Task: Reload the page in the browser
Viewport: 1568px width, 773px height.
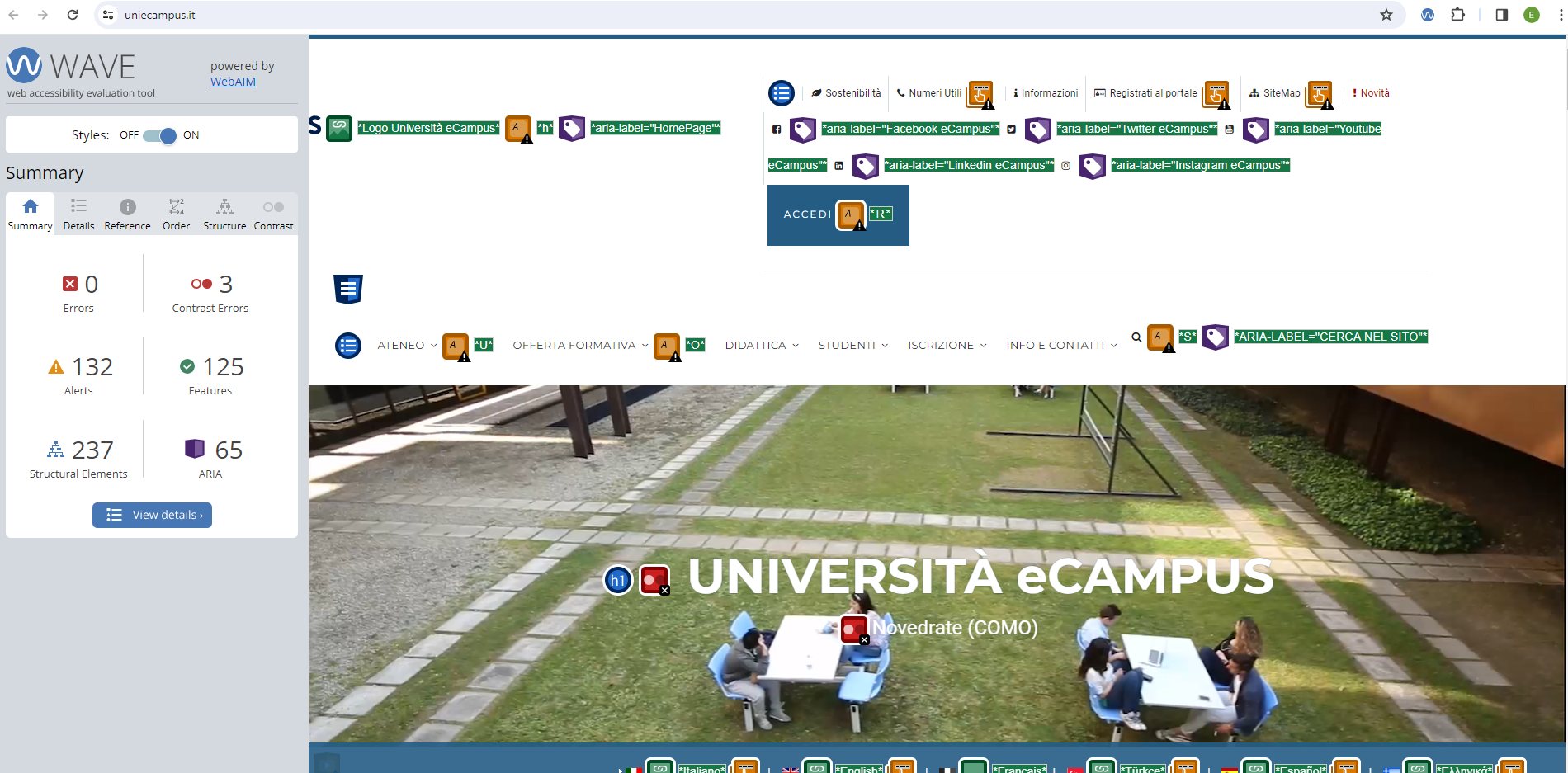Action: (x=73, y=15)
